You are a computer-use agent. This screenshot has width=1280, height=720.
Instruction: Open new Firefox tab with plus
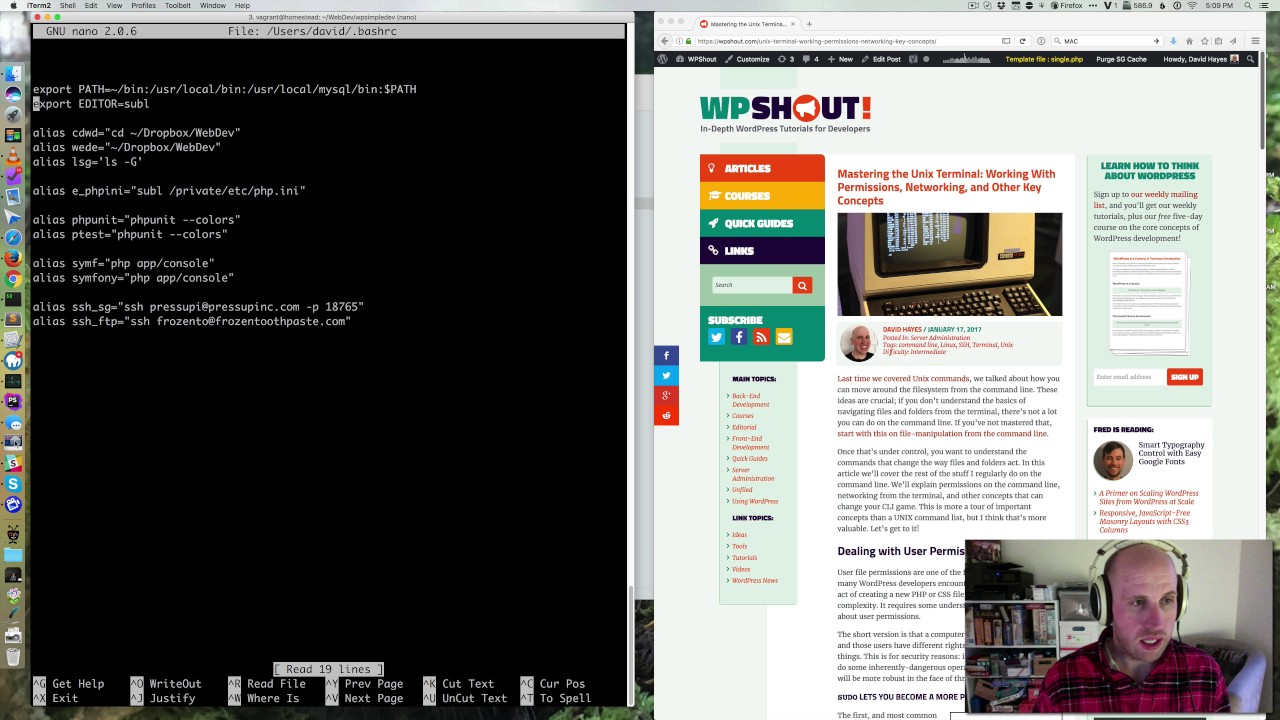point(809,24)
